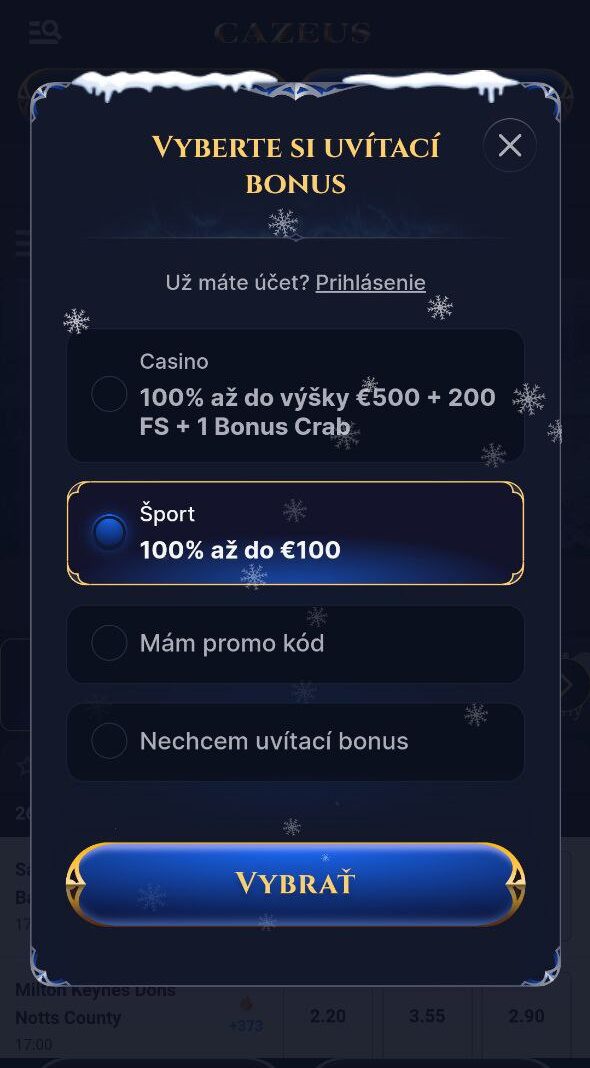
Task: Choose the Nechcem uvítací bonus option
Action: pos(296,741)
